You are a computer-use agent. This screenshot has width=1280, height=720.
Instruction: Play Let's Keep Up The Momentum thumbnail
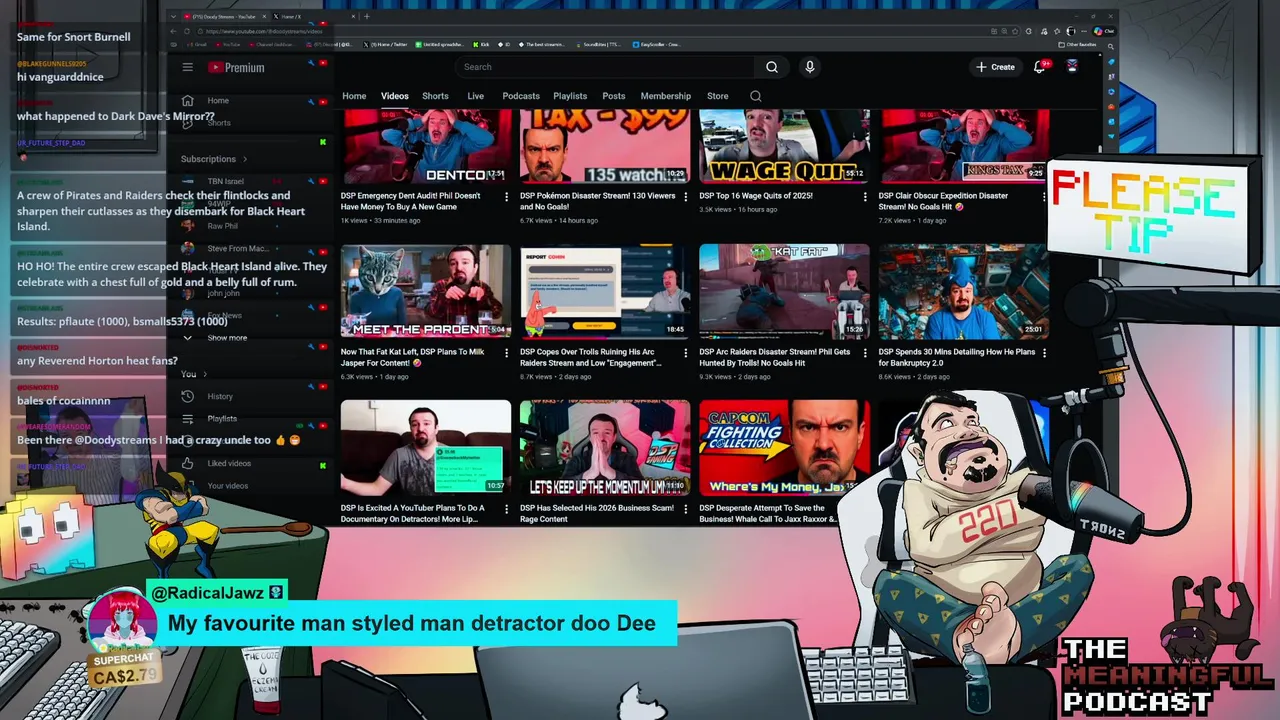(605, 448)
